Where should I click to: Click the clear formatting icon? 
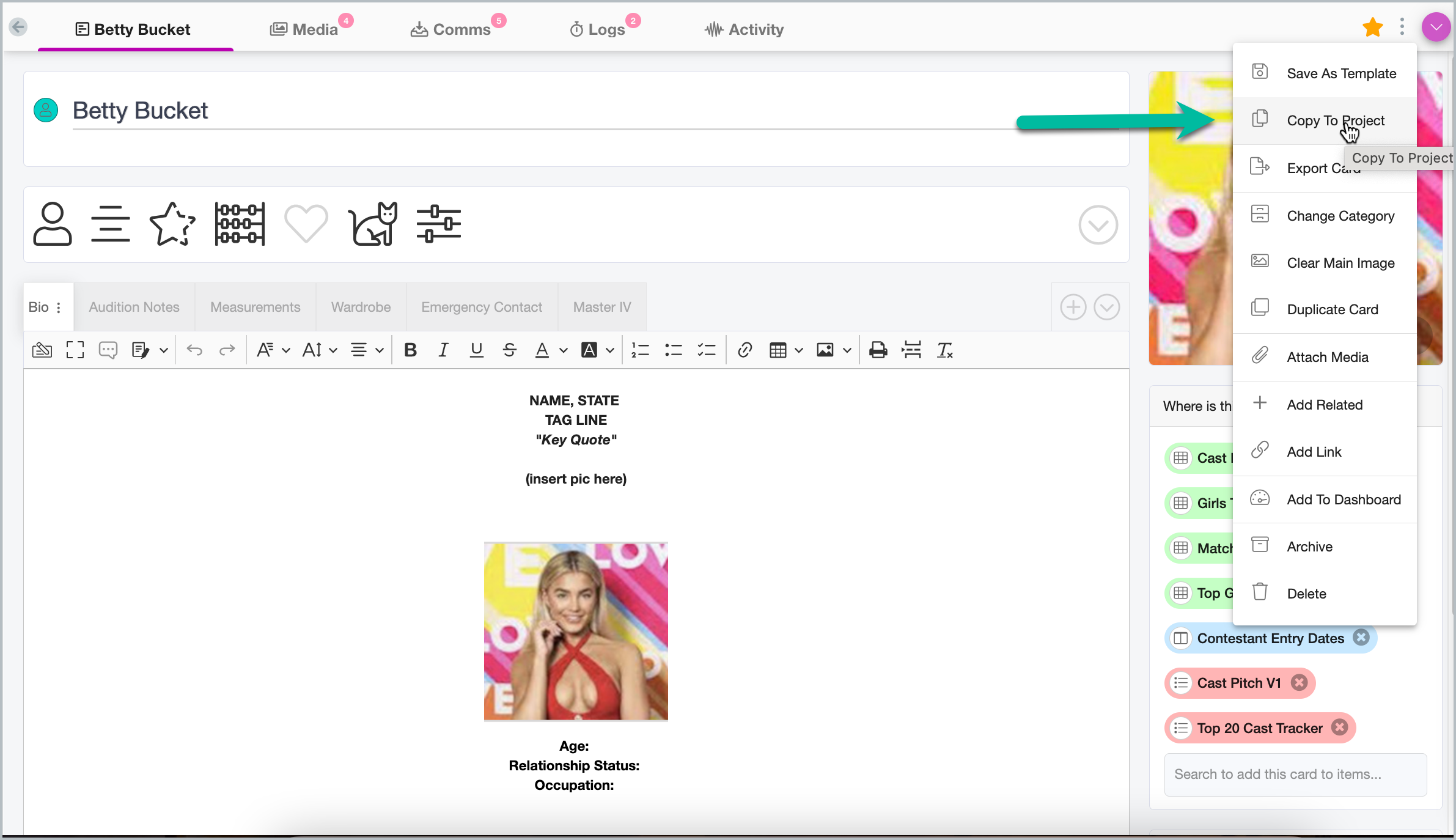coord(944,350)
